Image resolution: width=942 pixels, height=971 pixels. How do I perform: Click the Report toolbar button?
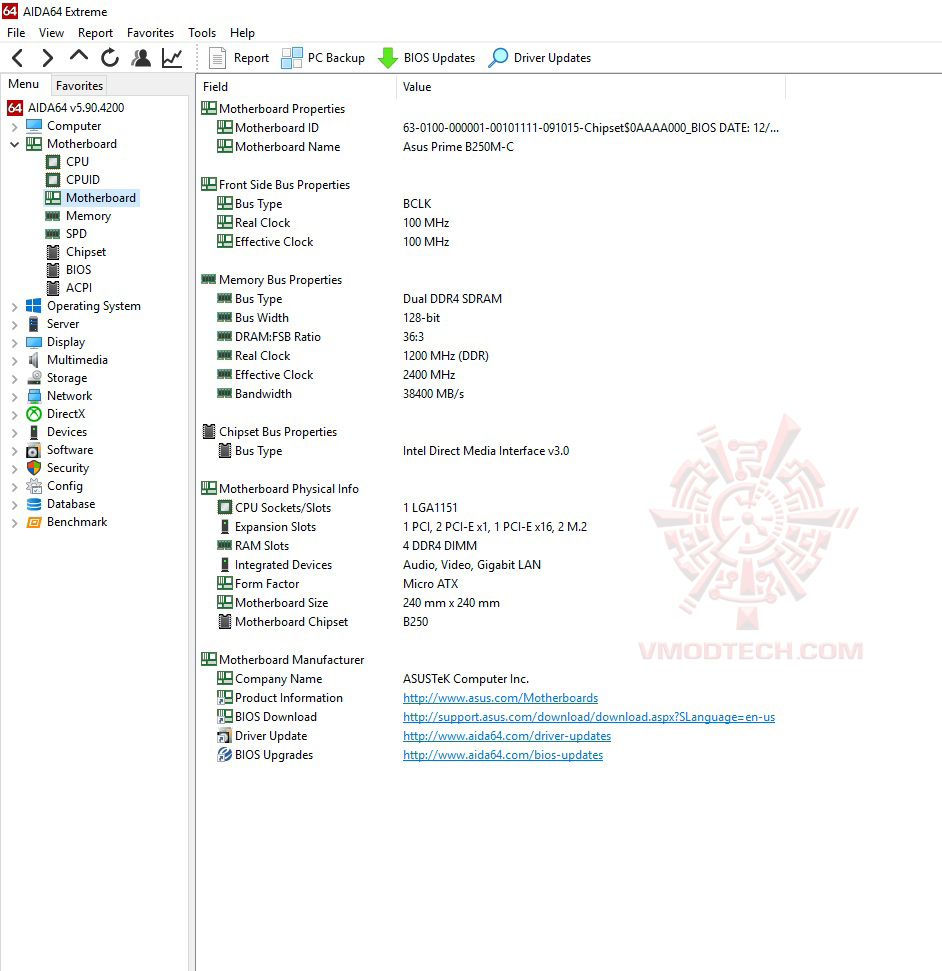[x=239, y=58]
